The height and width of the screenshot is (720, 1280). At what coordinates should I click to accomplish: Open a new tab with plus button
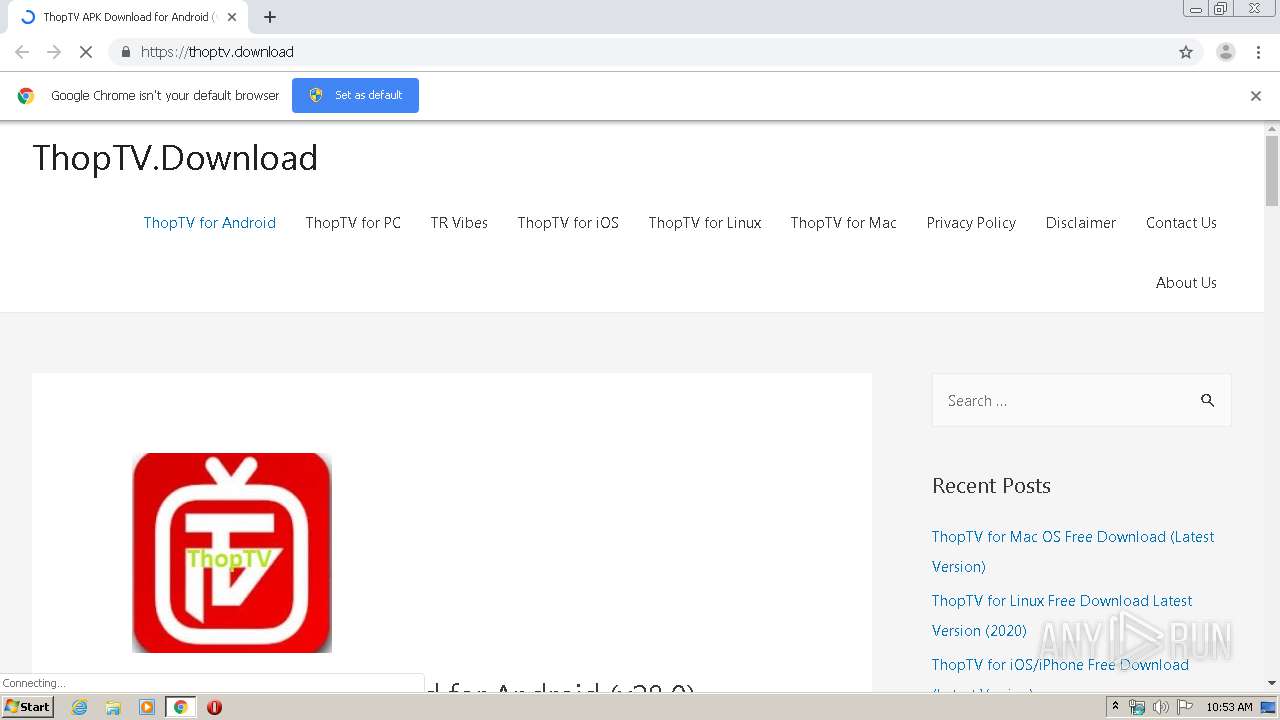pyautogui.click(x=270, y=17)
